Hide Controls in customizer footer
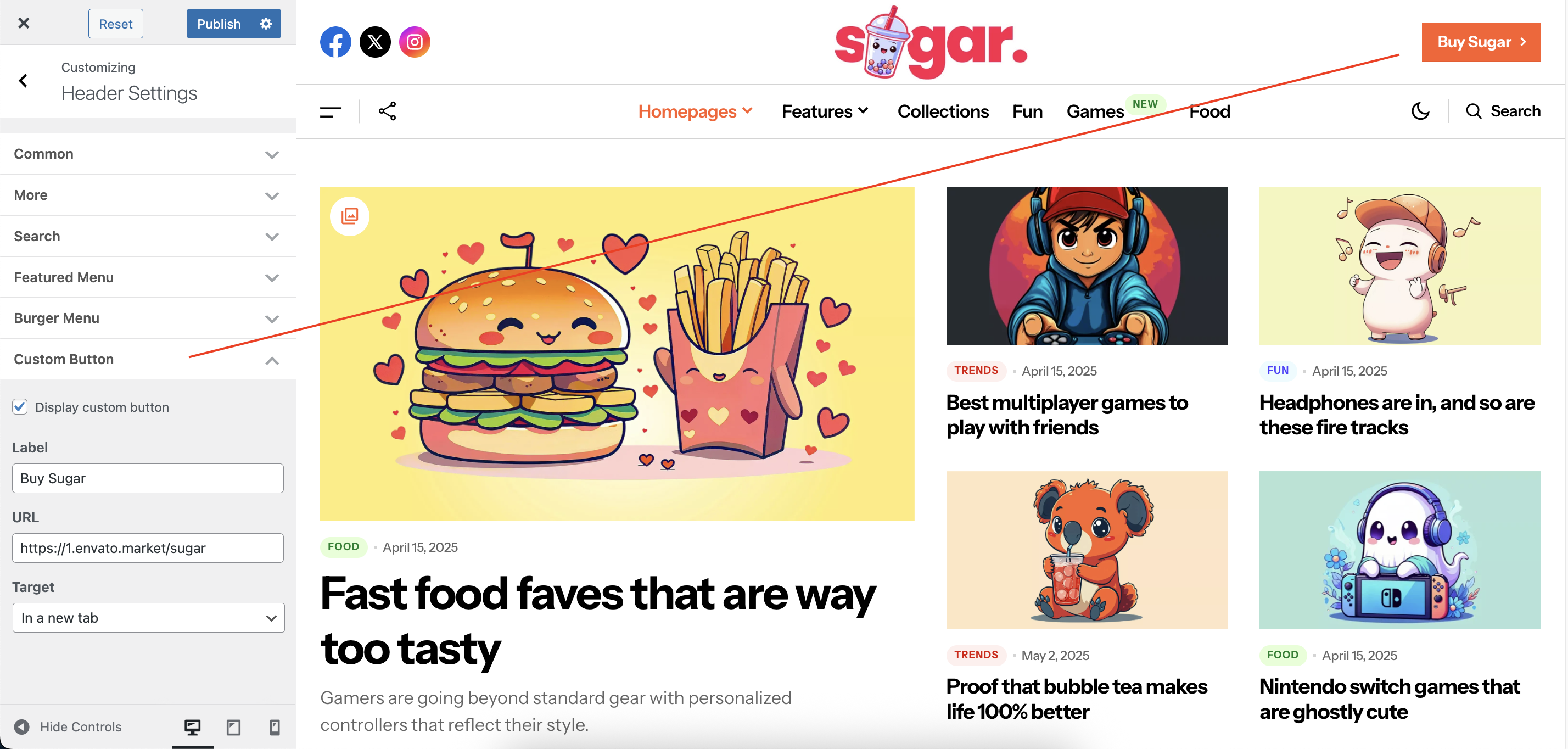The width and height of the screenshot is (1568, 749). pos(68,726)
